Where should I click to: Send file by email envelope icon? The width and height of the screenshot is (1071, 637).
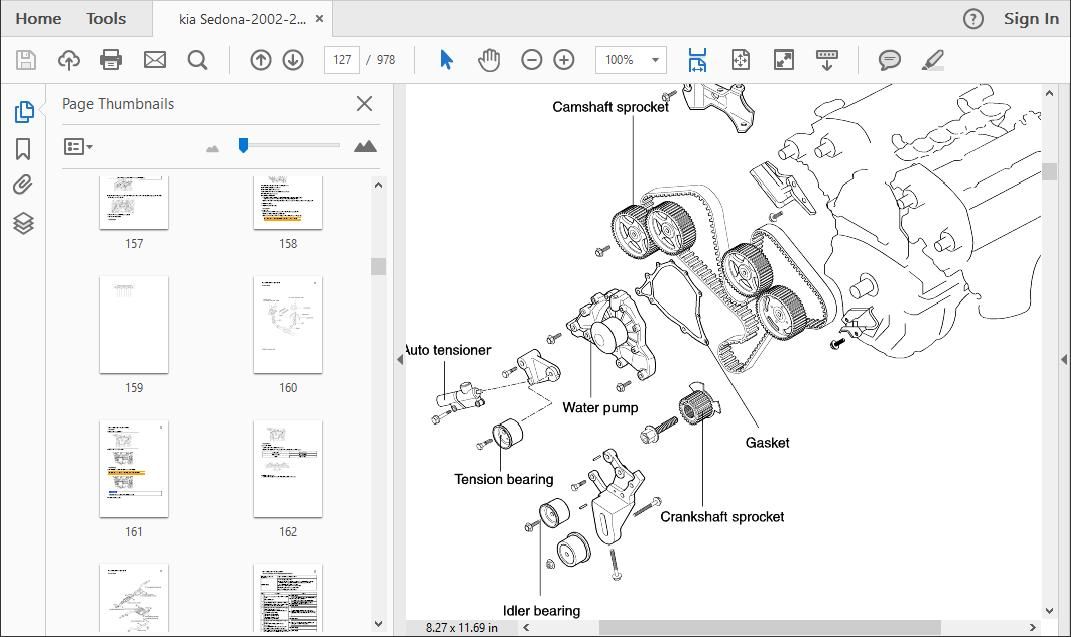point(154,60)
